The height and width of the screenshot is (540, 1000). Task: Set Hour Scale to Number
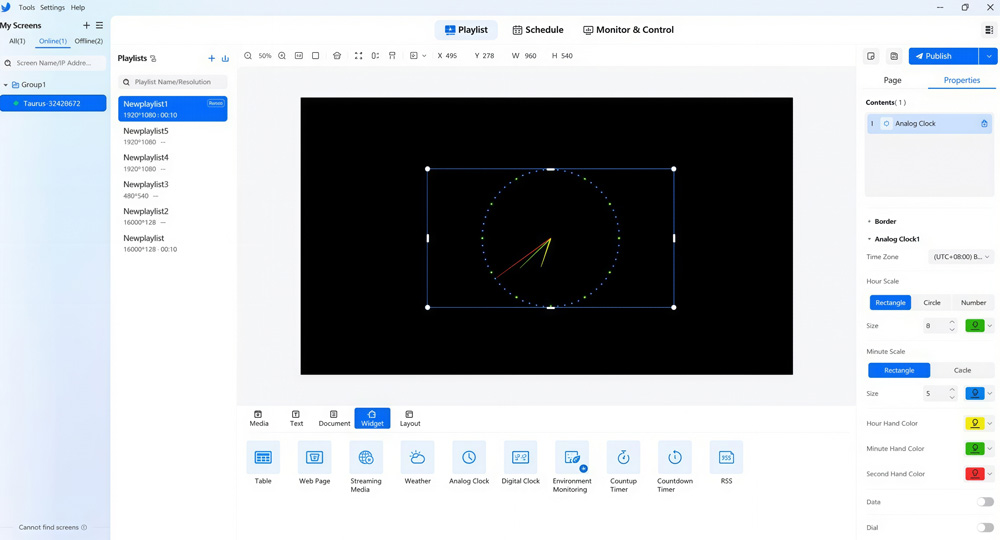973,303
